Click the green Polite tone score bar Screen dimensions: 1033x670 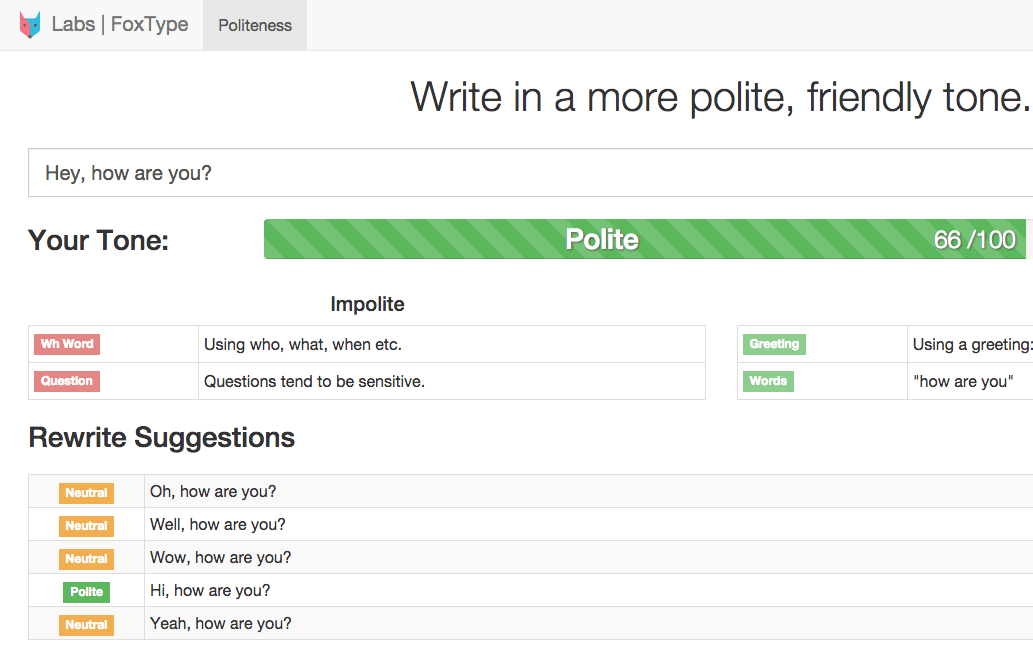click(600, 240)
